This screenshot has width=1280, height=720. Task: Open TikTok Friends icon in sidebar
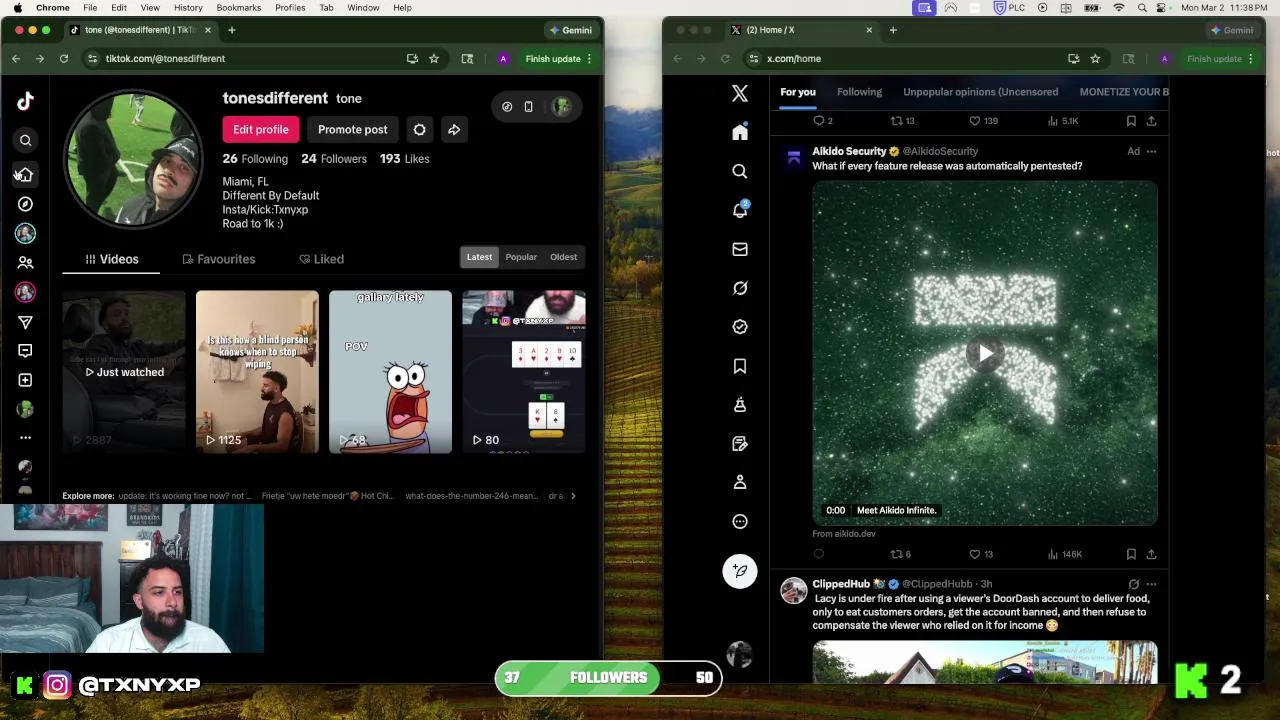pyautogui.click(x=26, y=263)
